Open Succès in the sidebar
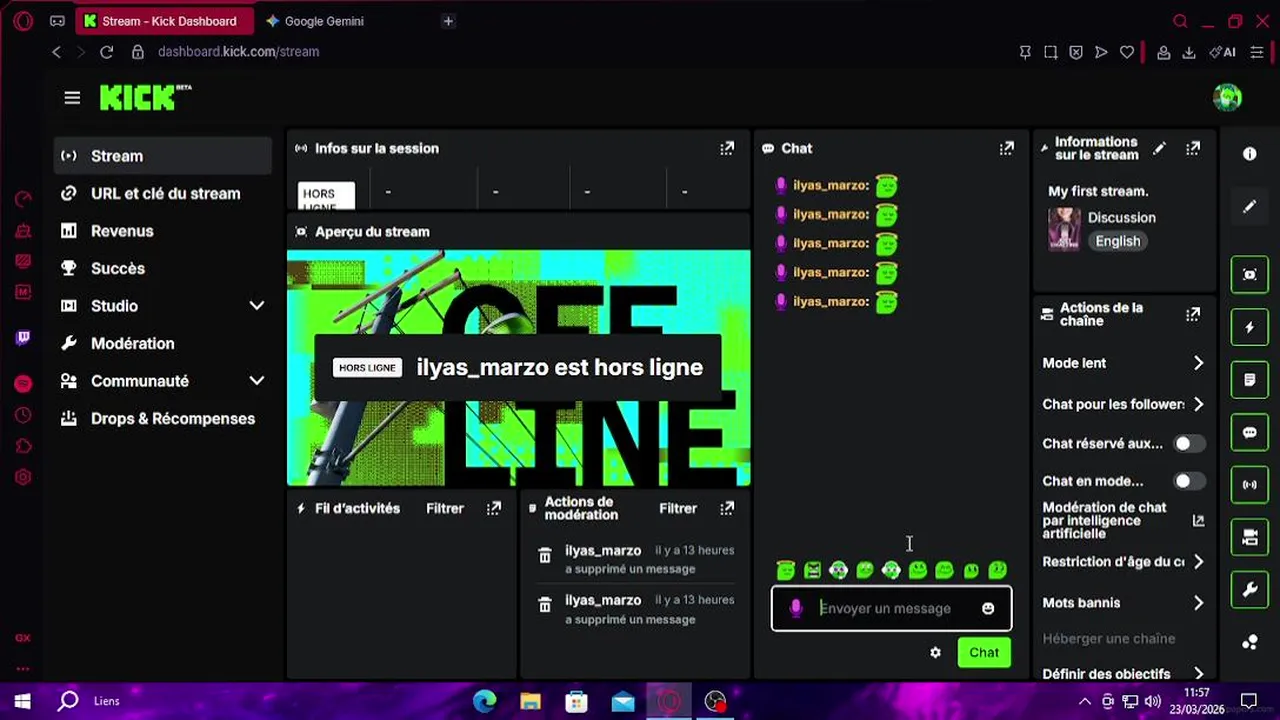Image resolution: width=1280 pixels, height=720 pixels. (163, 268)
